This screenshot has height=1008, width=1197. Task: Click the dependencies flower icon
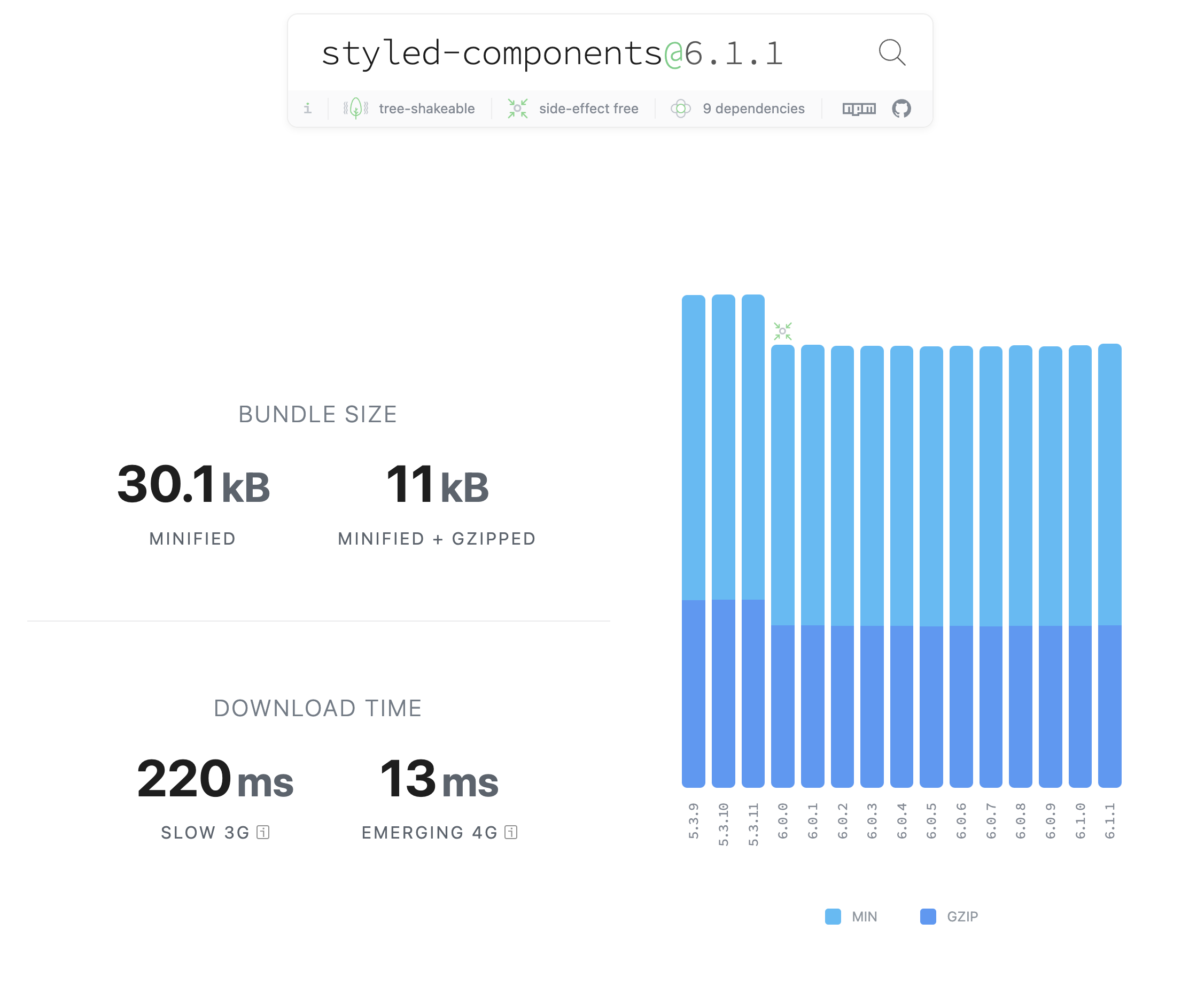pos(680,108)
